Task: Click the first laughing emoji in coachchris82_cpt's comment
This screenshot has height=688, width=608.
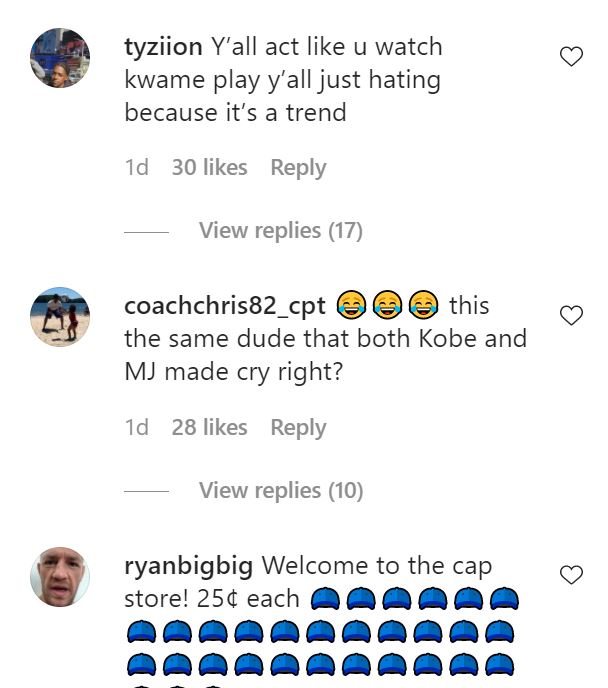Action: (351, 304)
